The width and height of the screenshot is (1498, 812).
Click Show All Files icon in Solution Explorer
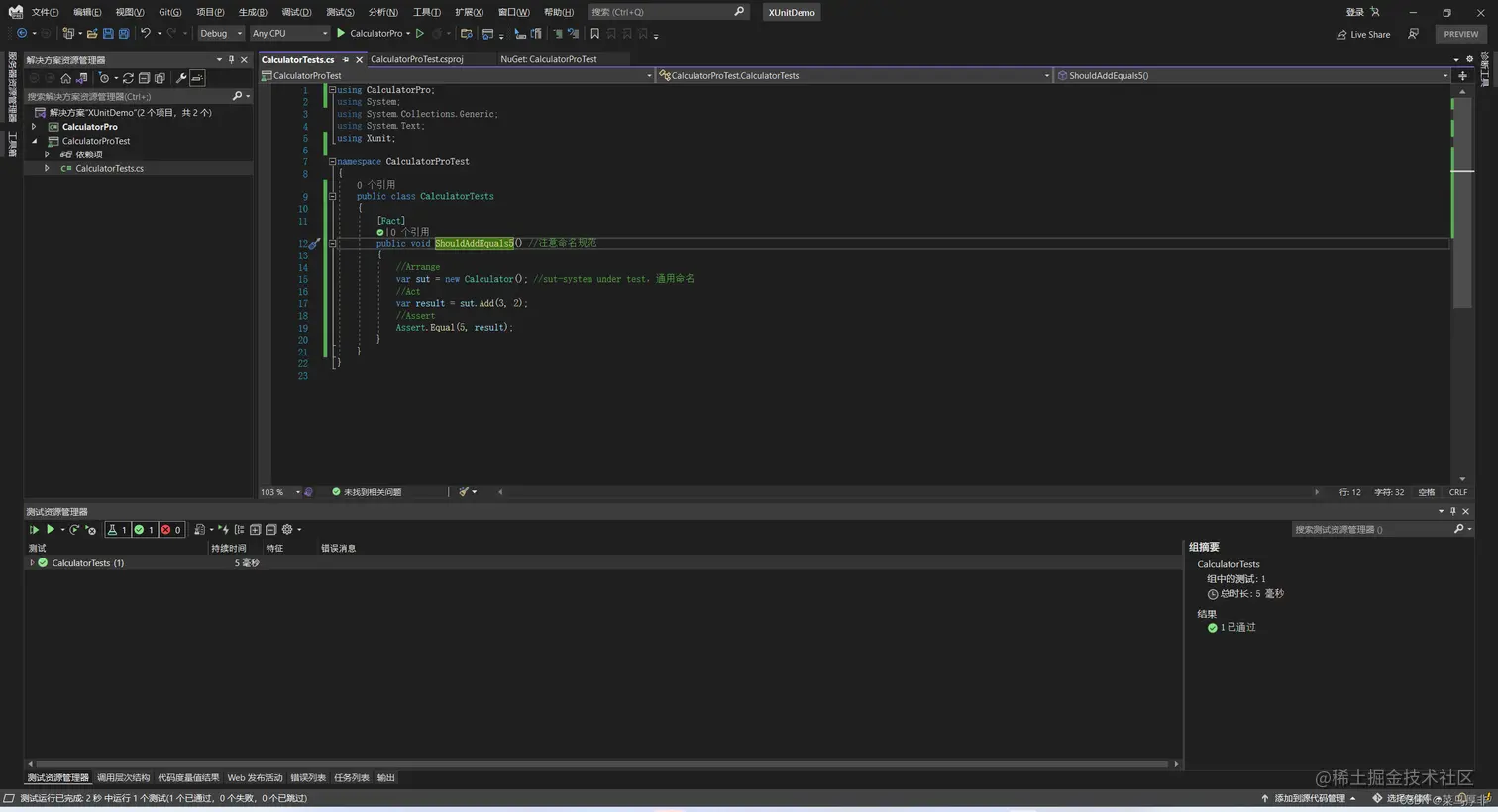tap(160, 78)
